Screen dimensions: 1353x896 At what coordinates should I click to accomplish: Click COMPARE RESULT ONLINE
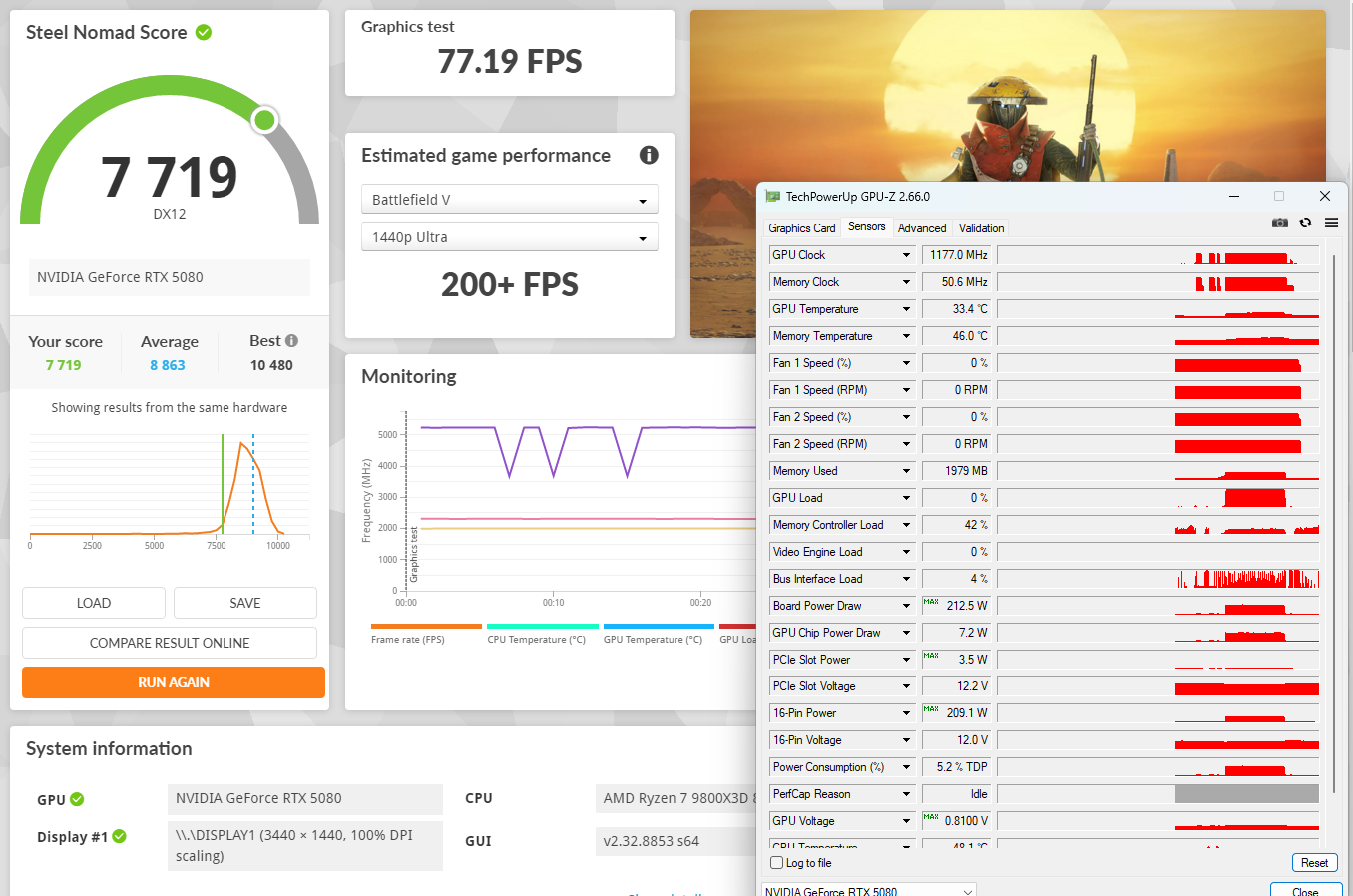170,643
